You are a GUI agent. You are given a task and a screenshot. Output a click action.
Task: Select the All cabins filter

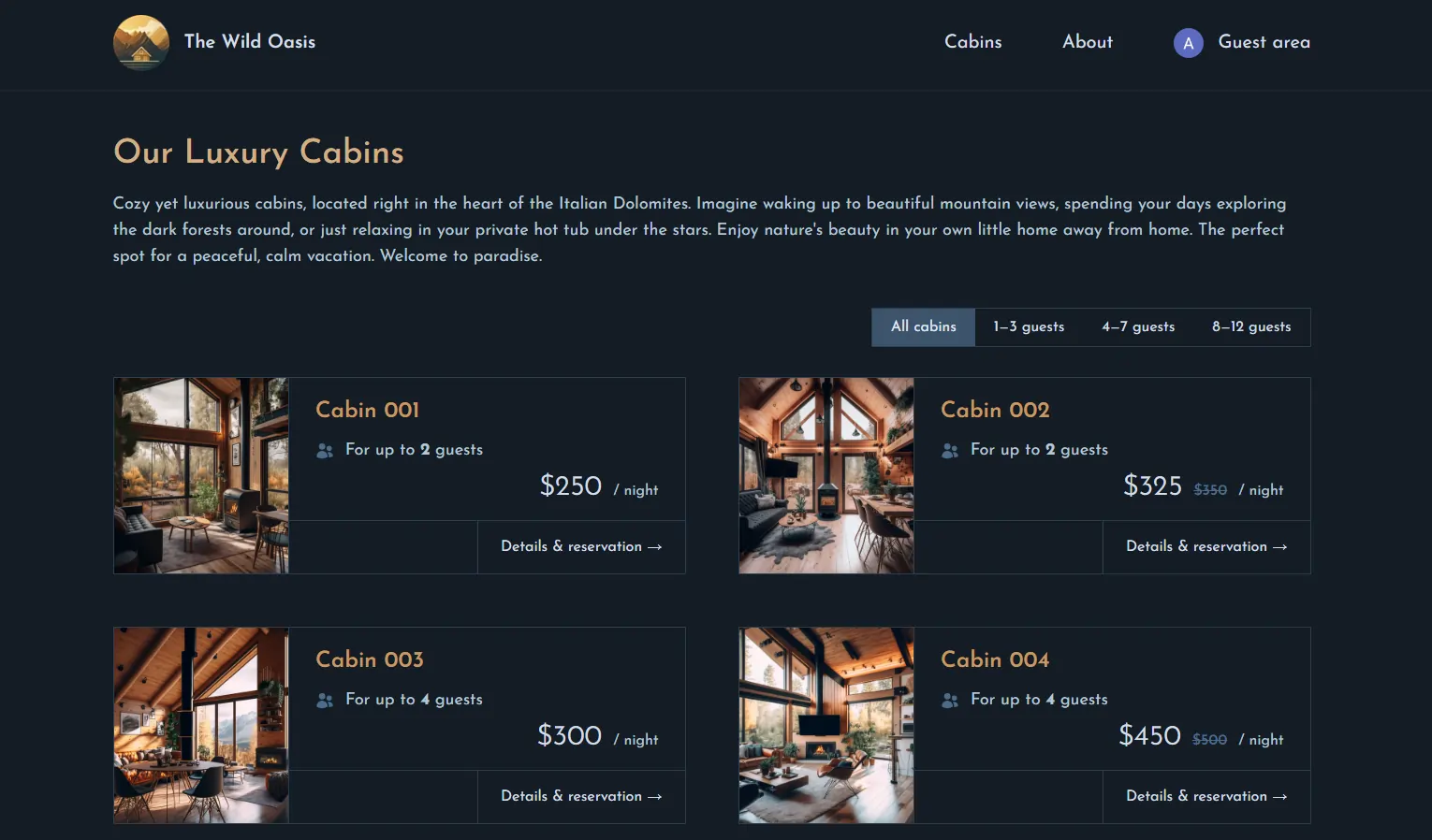tap(923, 326)
